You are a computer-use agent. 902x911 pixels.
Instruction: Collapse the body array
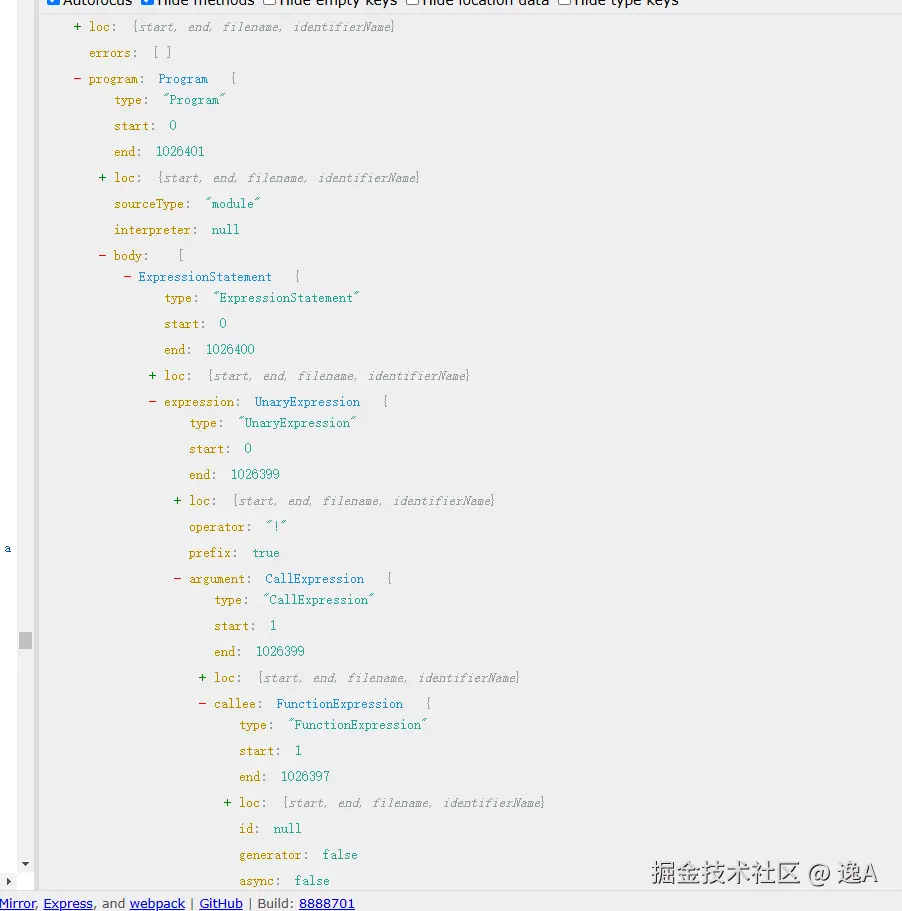tap(102, 255)
